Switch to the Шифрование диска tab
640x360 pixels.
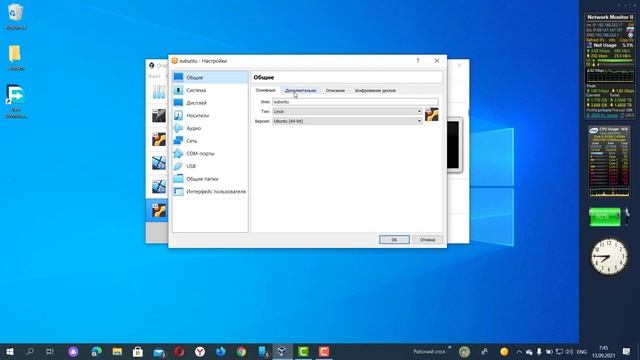coord(375,91)
